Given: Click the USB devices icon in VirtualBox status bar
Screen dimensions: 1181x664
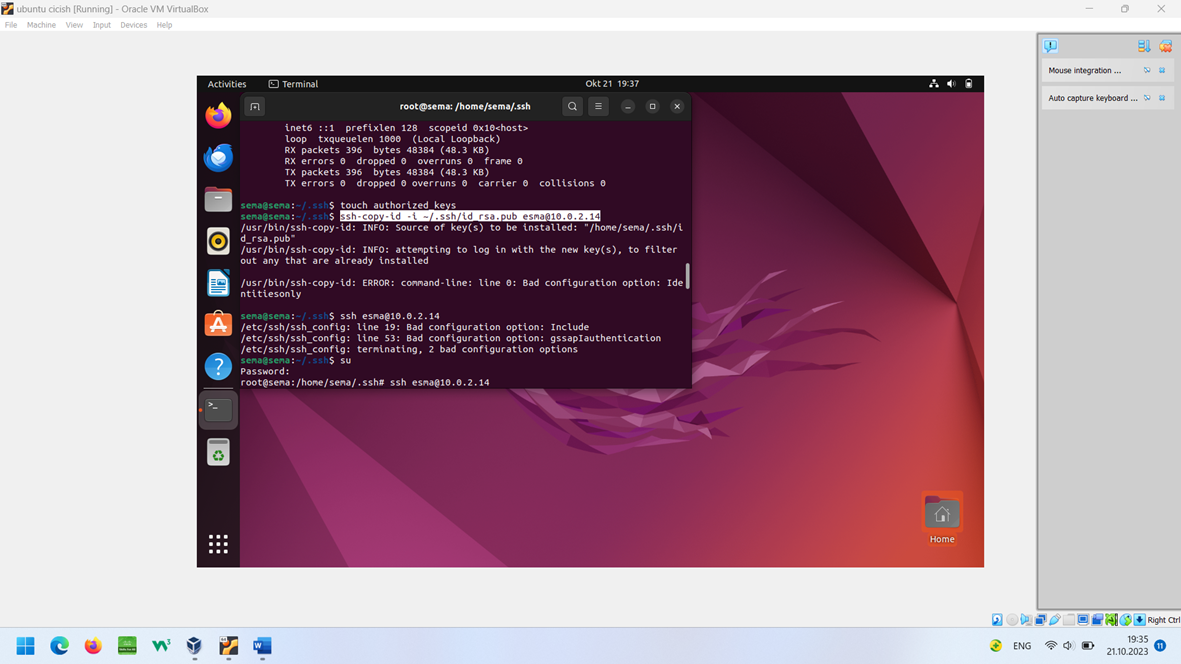Looking at the screenshot, I should coord(1055,620).
